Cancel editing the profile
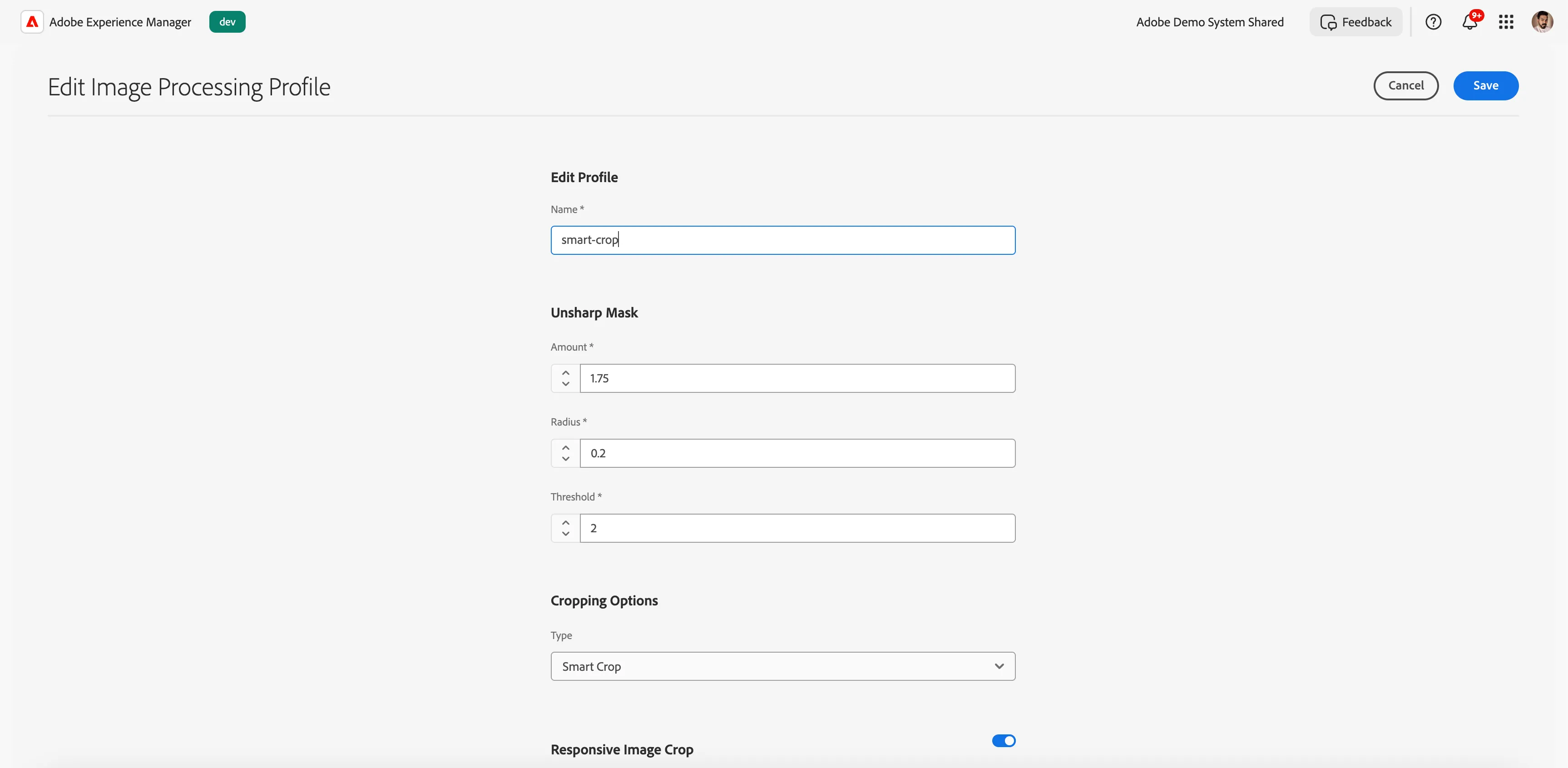This screenshot has width=1568, height=768. click(x=1406, y=86)
